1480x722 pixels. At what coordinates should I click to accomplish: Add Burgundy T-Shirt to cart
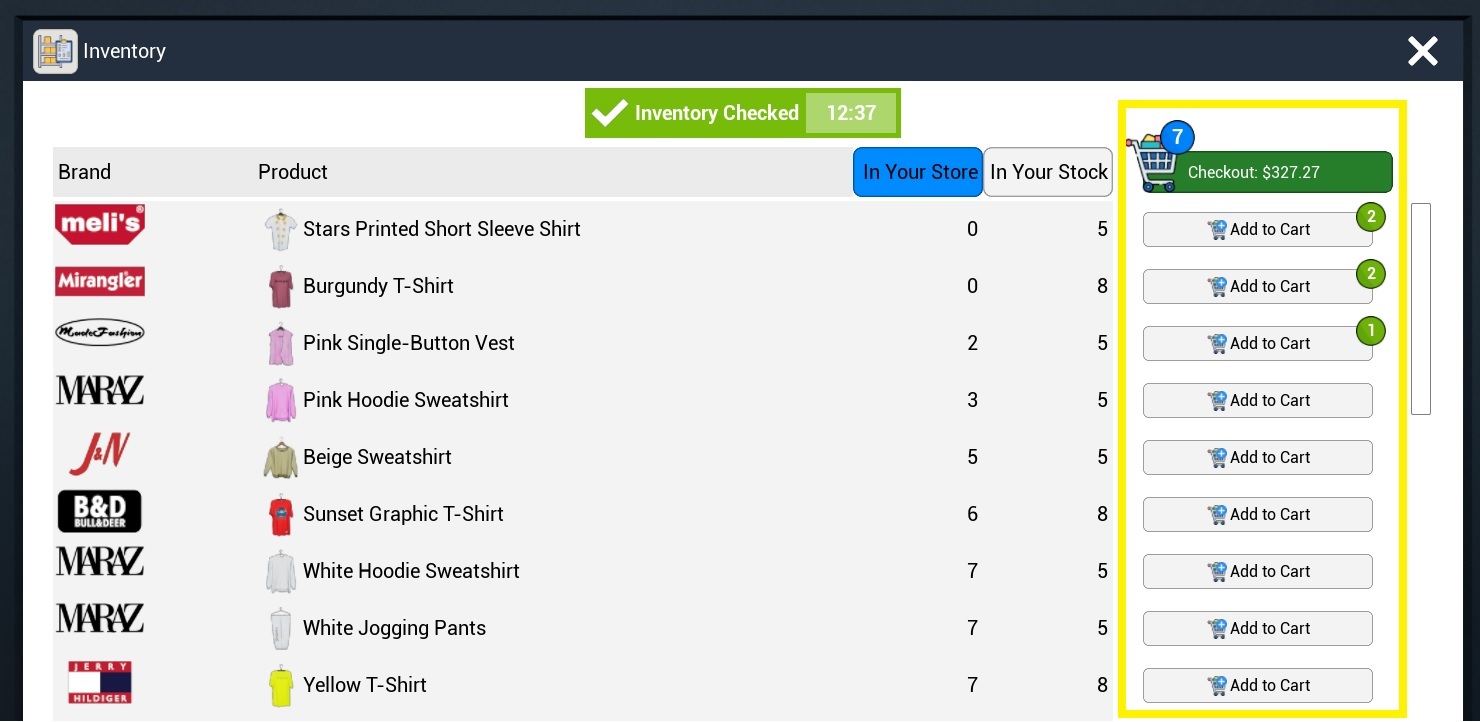click(1258, 286)
